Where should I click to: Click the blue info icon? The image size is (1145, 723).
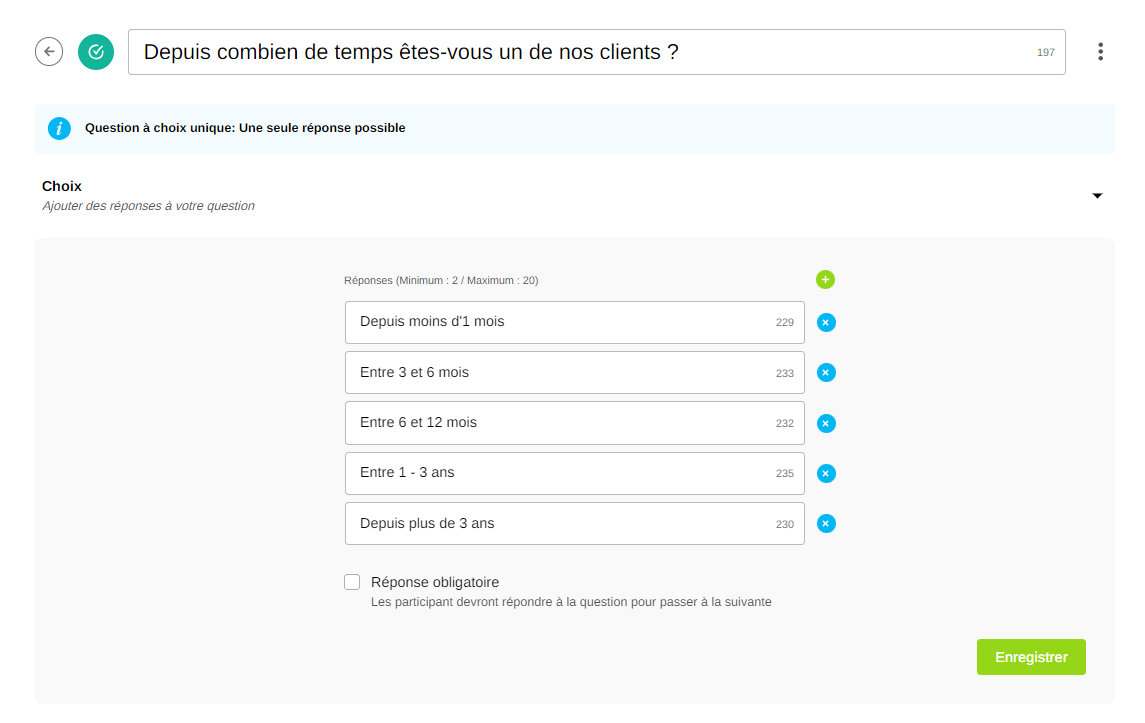pyautogui.click(x=60, y=128)
